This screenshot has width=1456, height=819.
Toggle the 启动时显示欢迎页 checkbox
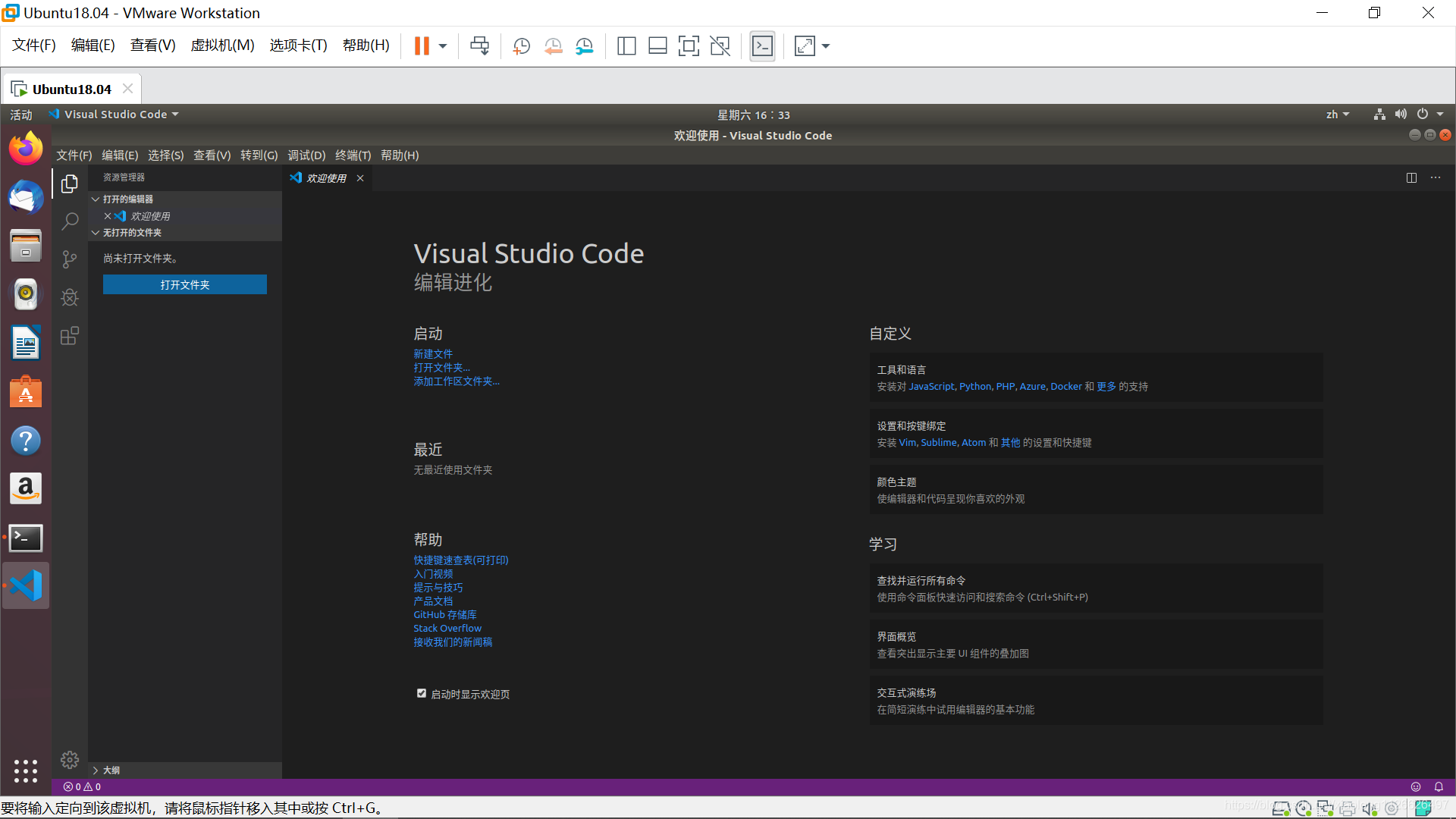point(422,693)
